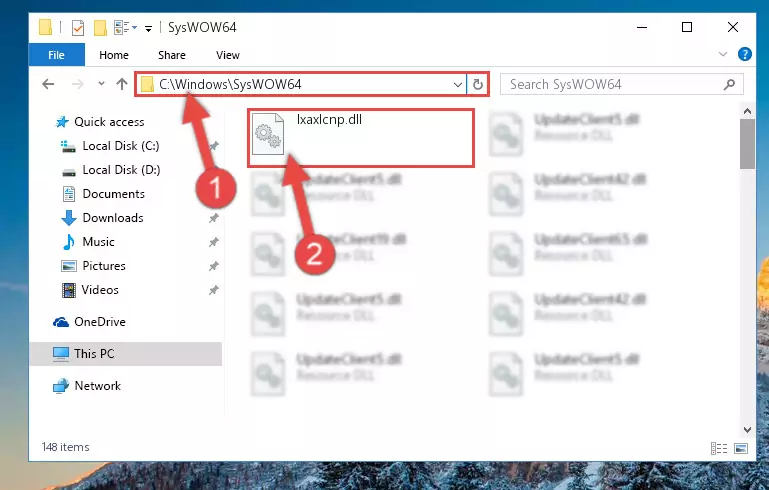The height and width of the screenshot is (490, 769).
Task: Open the View ribbon tab
Action: [x=228, y=55]
